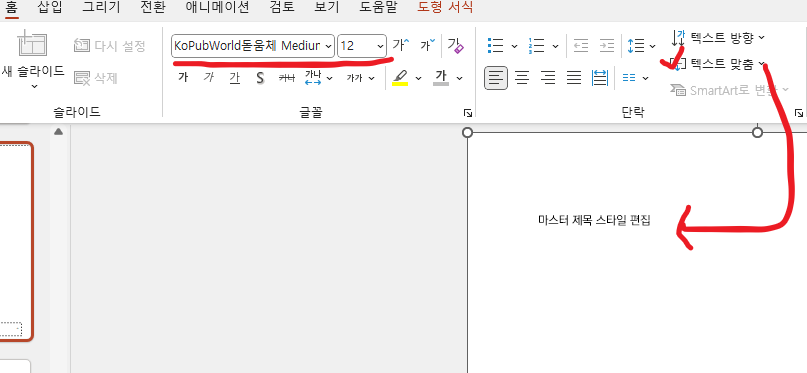
Task: Open font color dropdown arrow
Action: pos(460,78)
